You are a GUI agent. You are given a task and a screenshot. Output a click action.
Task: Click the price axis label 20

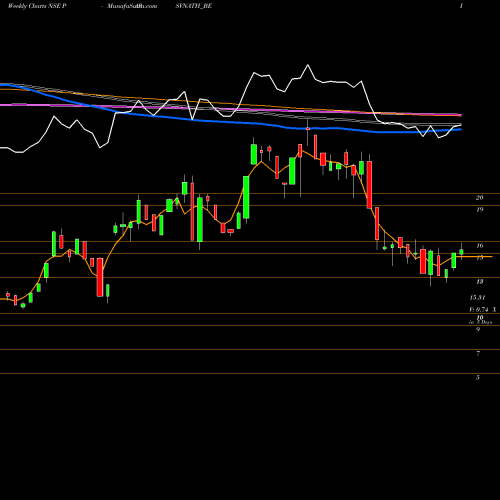[479, 198]
